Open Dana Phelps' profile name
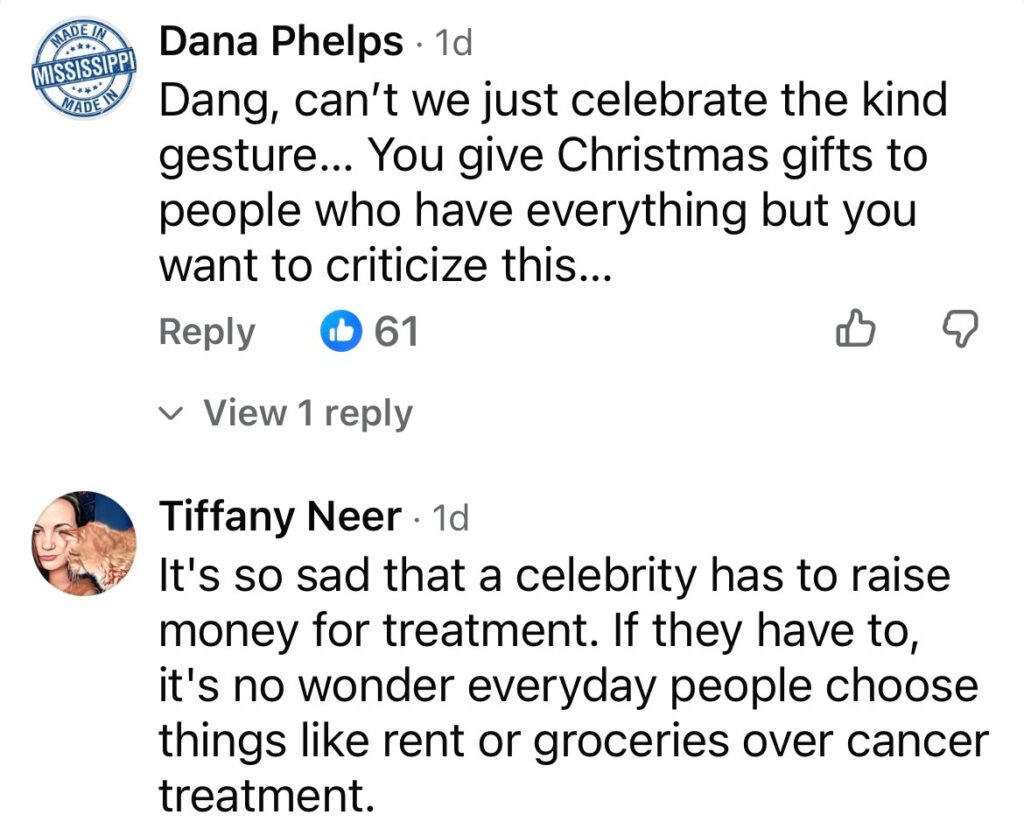This screenshot has height=836, width=1024. coord(281,43)
